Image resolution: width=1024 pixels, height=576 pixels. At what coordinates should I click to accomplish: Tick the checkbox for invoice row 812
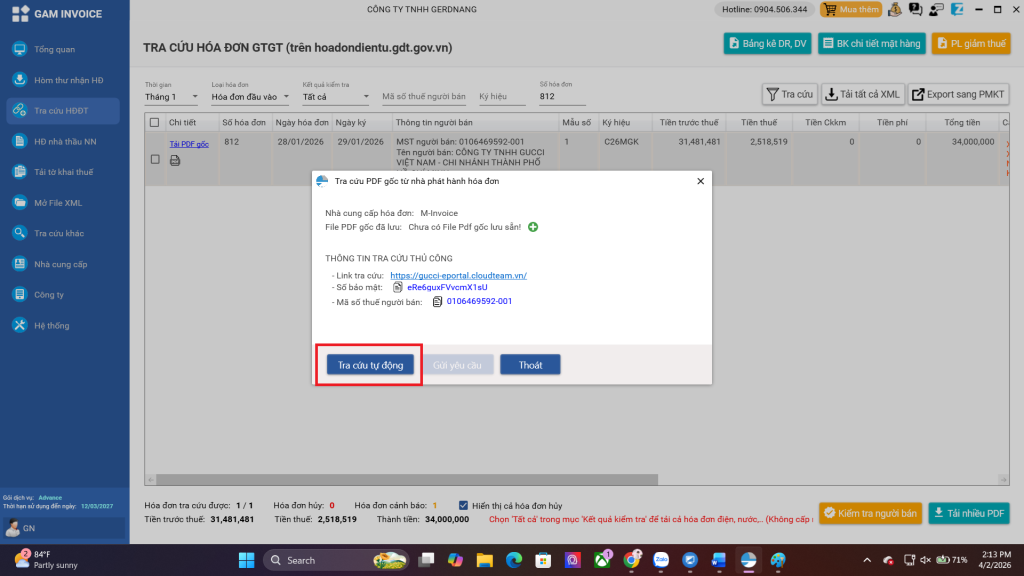click(x=154, y=159)
